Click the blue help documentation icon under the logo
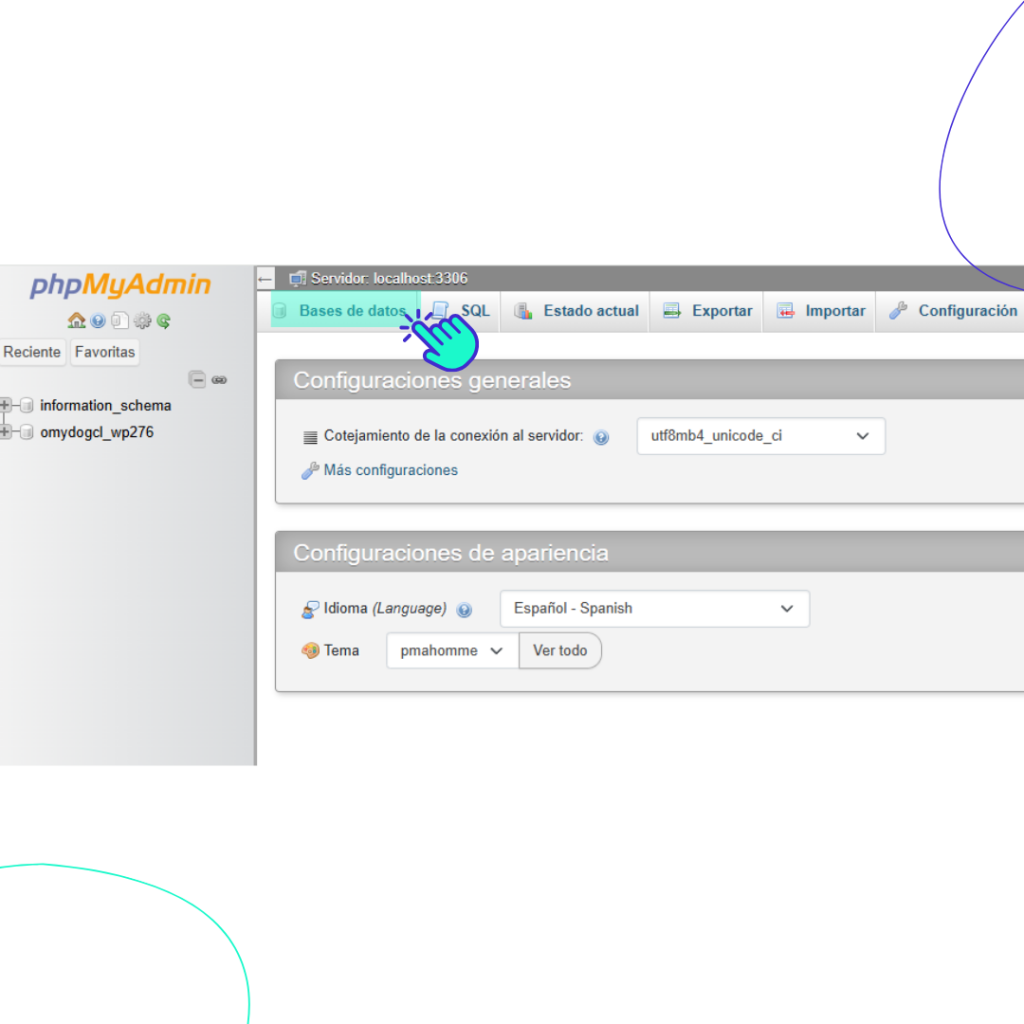 (98, 321)
